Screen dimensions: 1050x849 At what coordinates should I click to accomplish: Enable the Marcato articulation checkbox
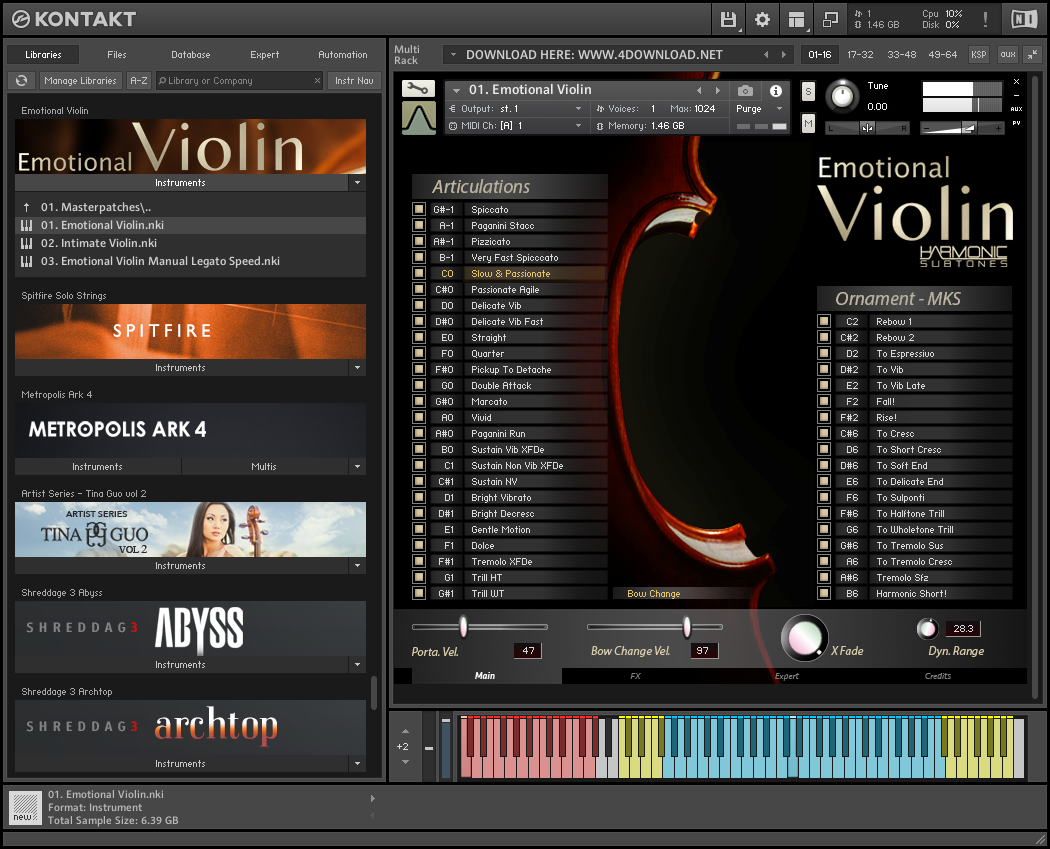pos(419,401)
